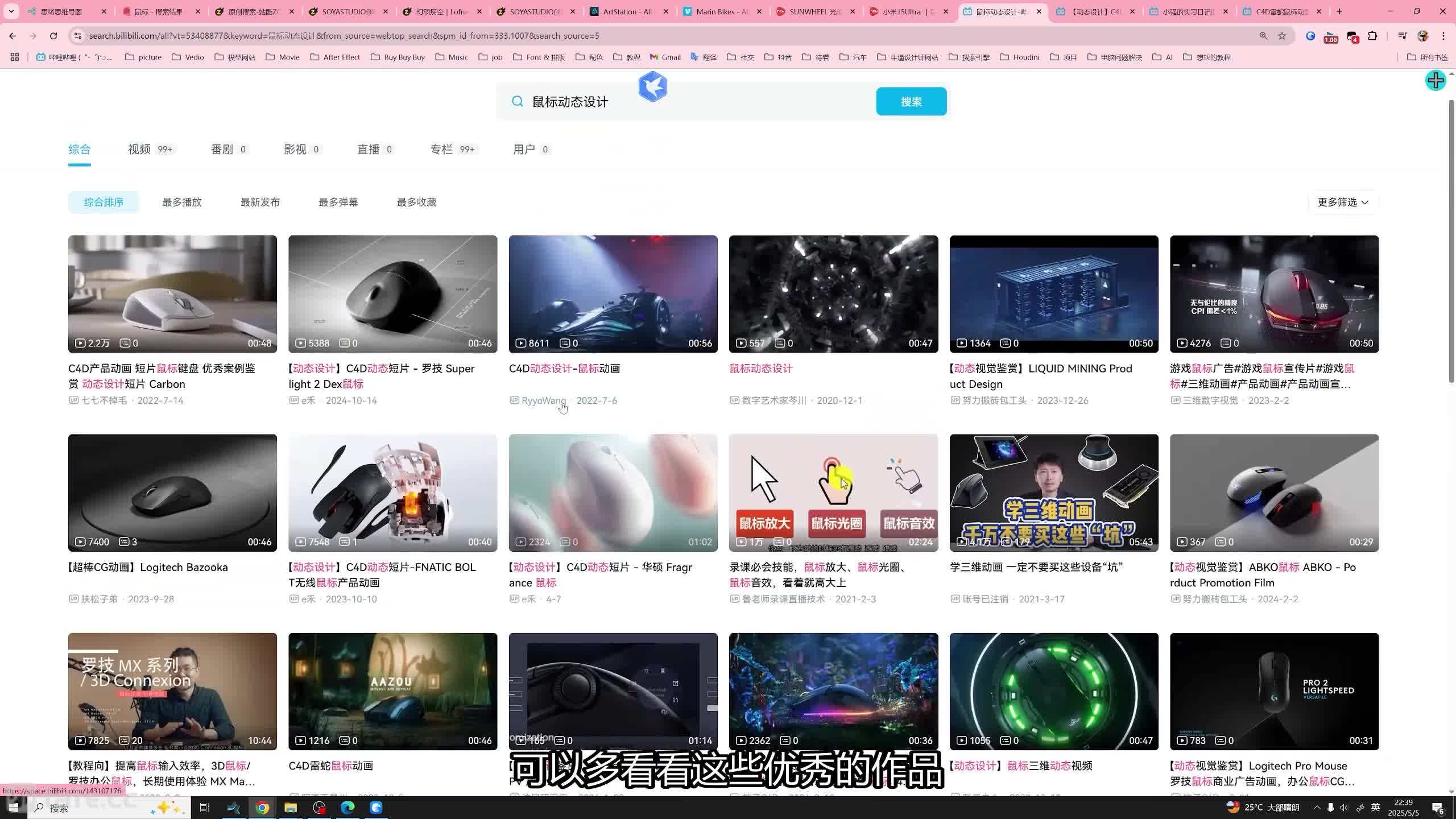Click the magnifier icon in the Bilibili search box
The image size is (1456, 819).
(517, 101)
